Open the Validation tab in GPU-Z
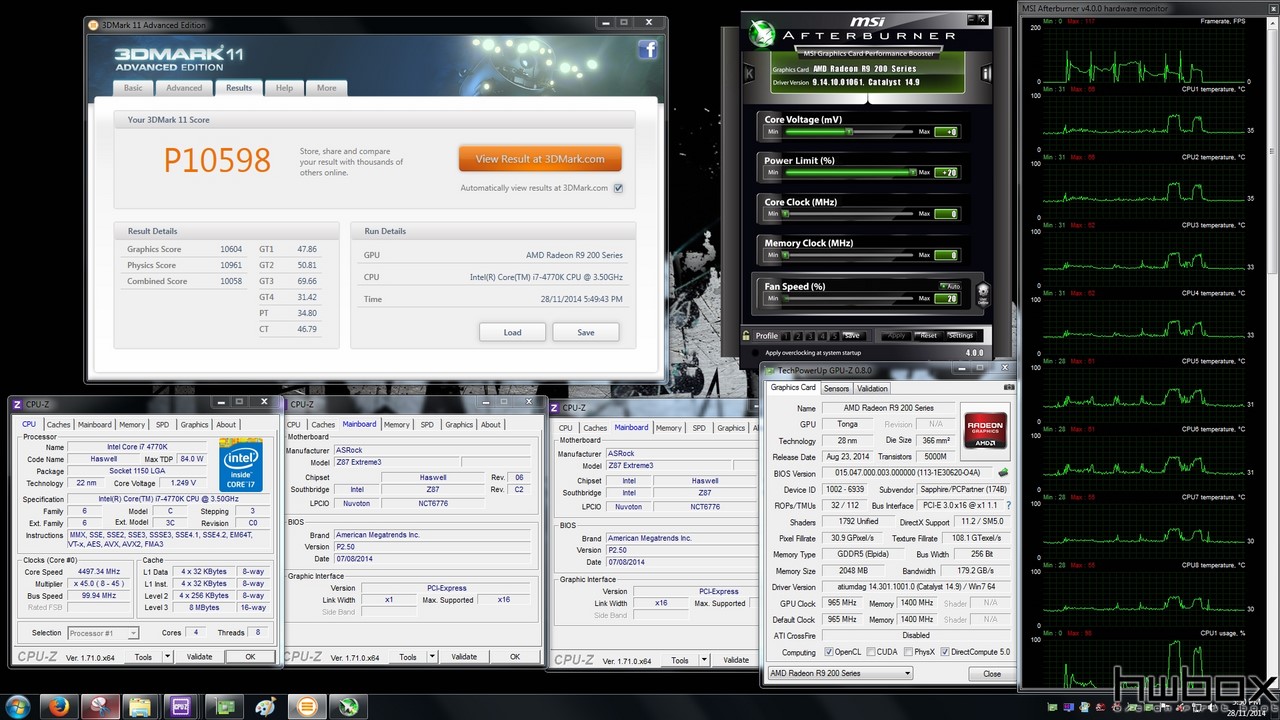Image resolution: width=1280 pixels, height=720 pixels. click(x=872, y=388)
